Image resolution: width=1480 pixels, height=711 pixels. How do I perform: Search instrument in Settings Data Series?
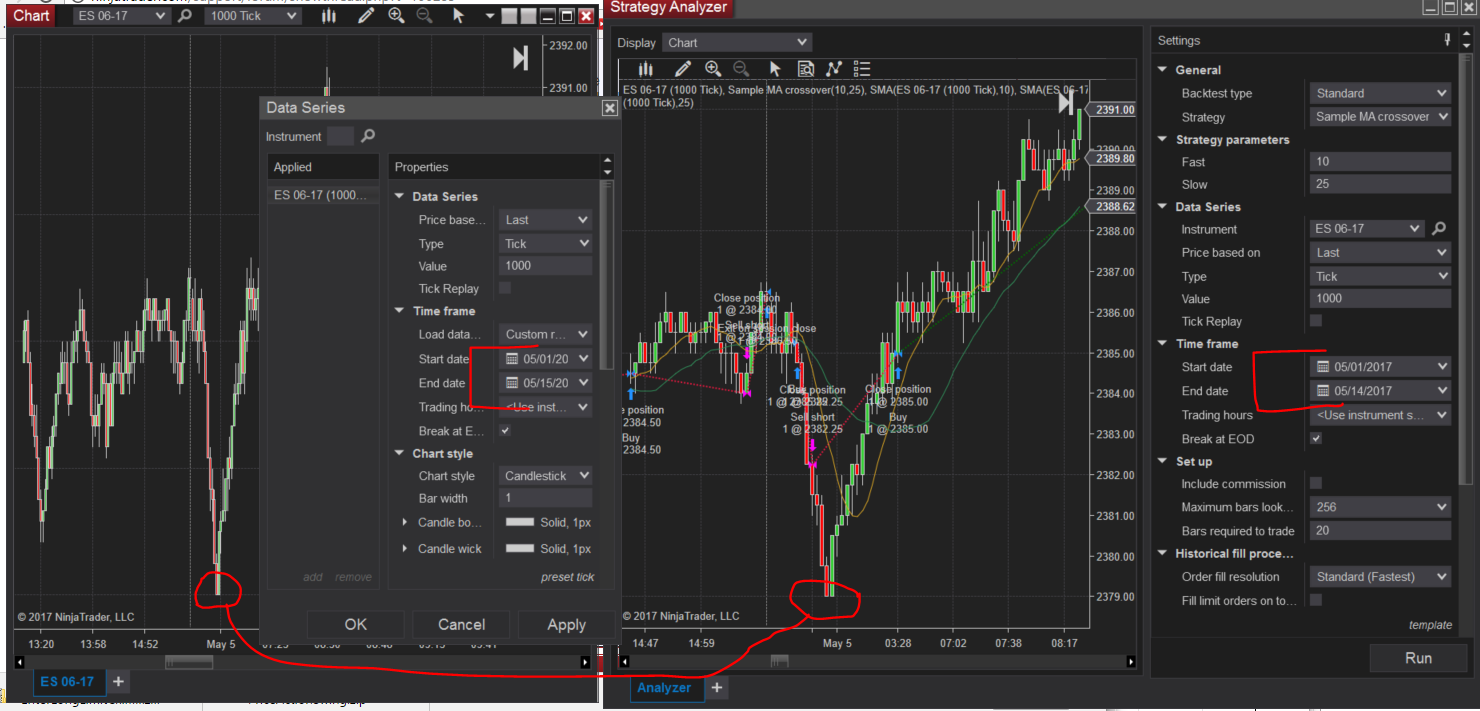[x=1439, y=228]
